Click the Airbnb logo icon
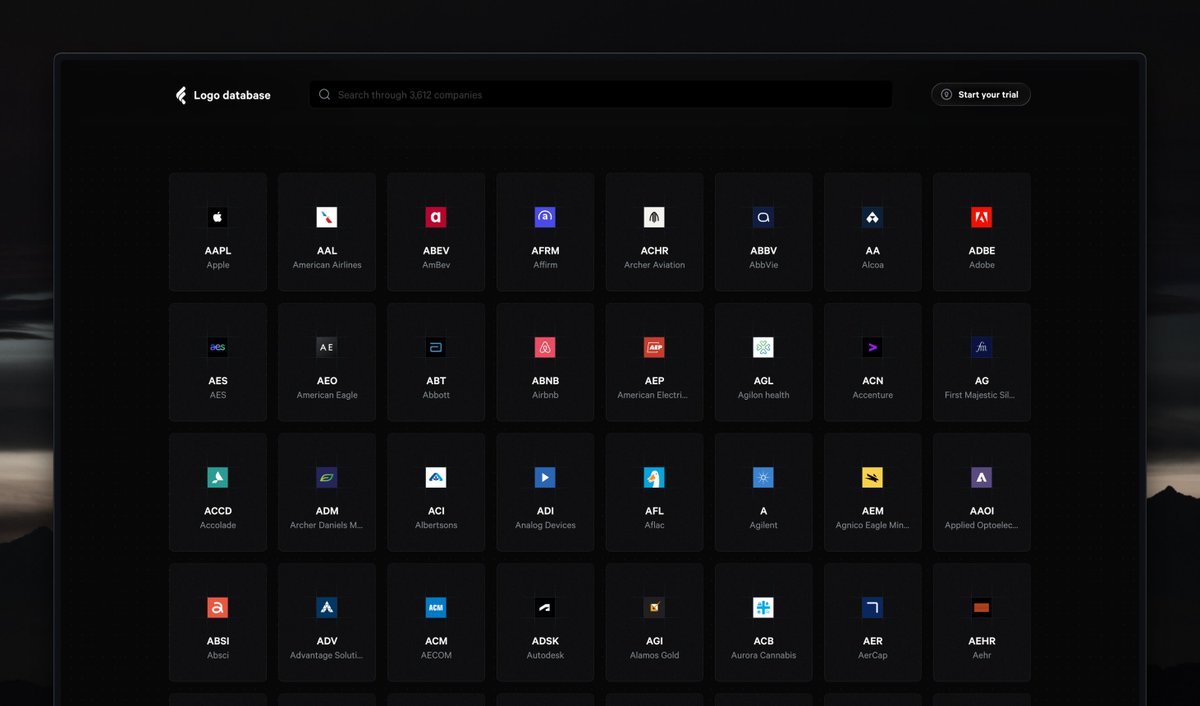 [545, 347]
